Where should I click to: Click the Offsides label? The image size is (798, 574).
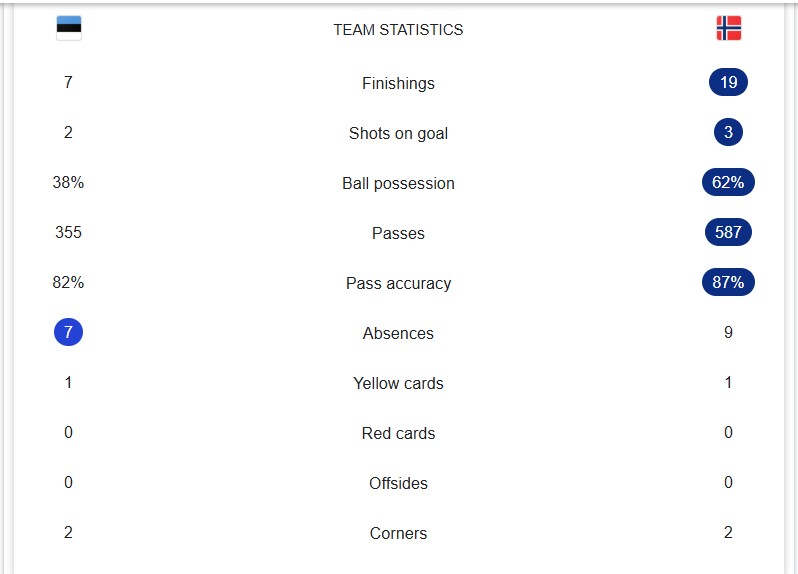(x=398, y=483)
